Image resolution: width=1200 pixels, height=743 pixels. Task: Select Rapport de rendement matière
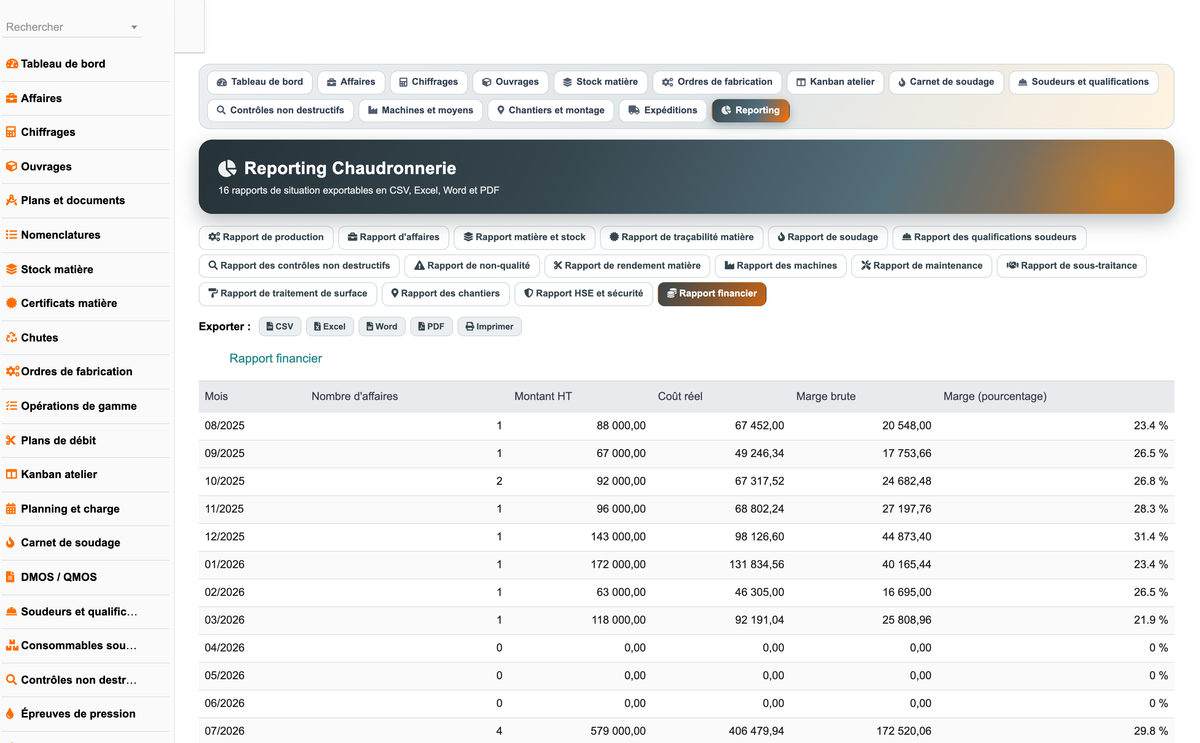click(627, 265)
